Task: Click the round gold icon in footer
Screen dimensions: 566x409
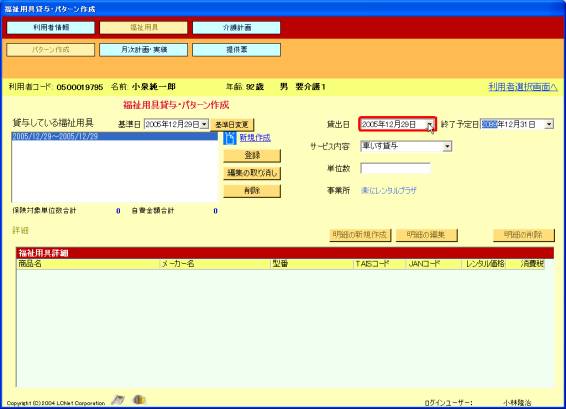Action: click(139, 399)
